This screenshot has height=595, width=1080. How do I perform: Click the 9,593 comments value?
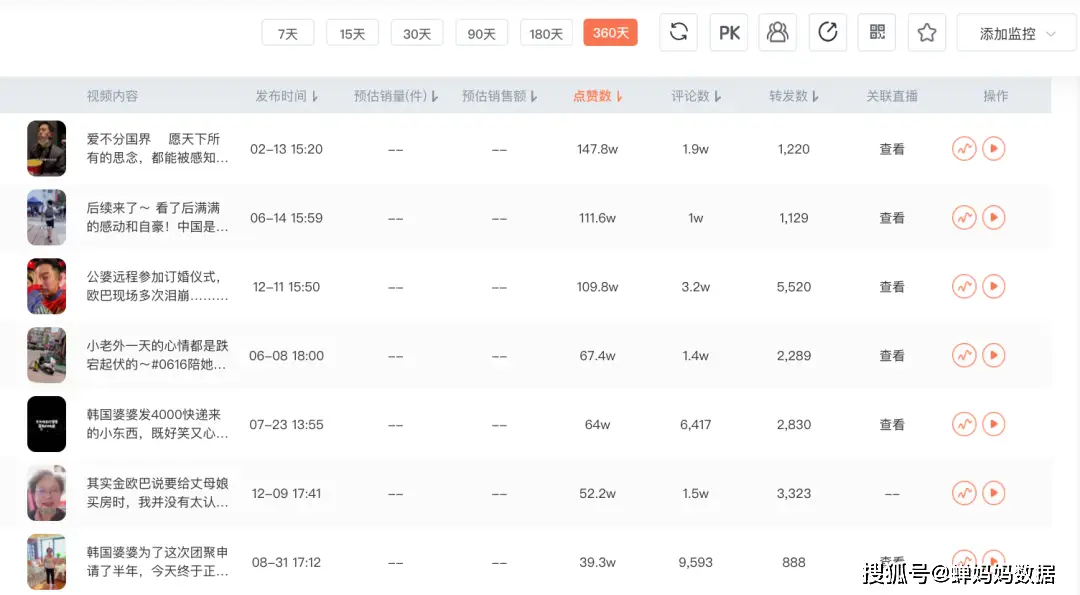696,563
